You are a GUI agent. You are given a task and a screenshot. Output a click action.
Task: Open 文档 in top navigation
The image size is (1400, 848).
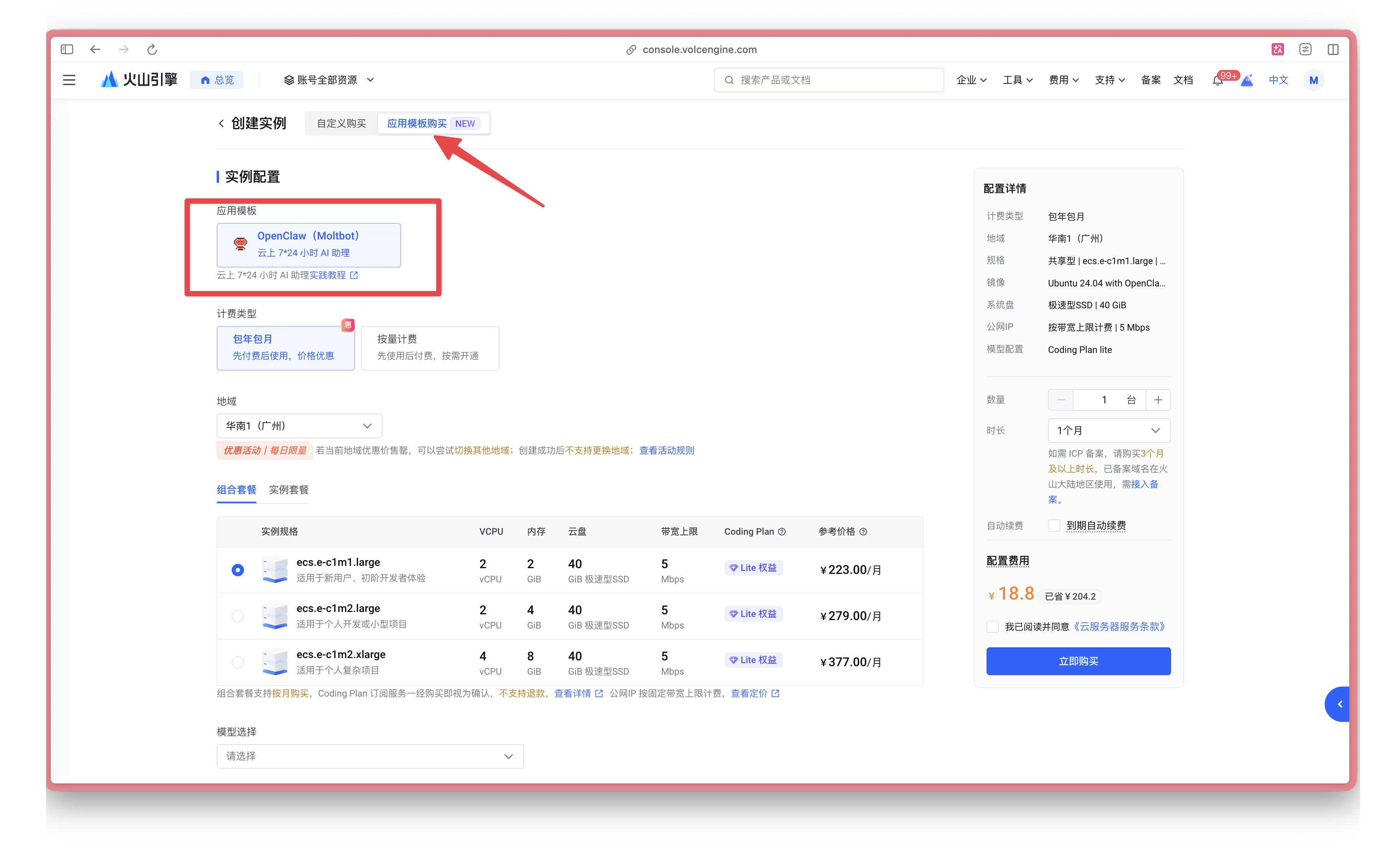coord(1183,80)
